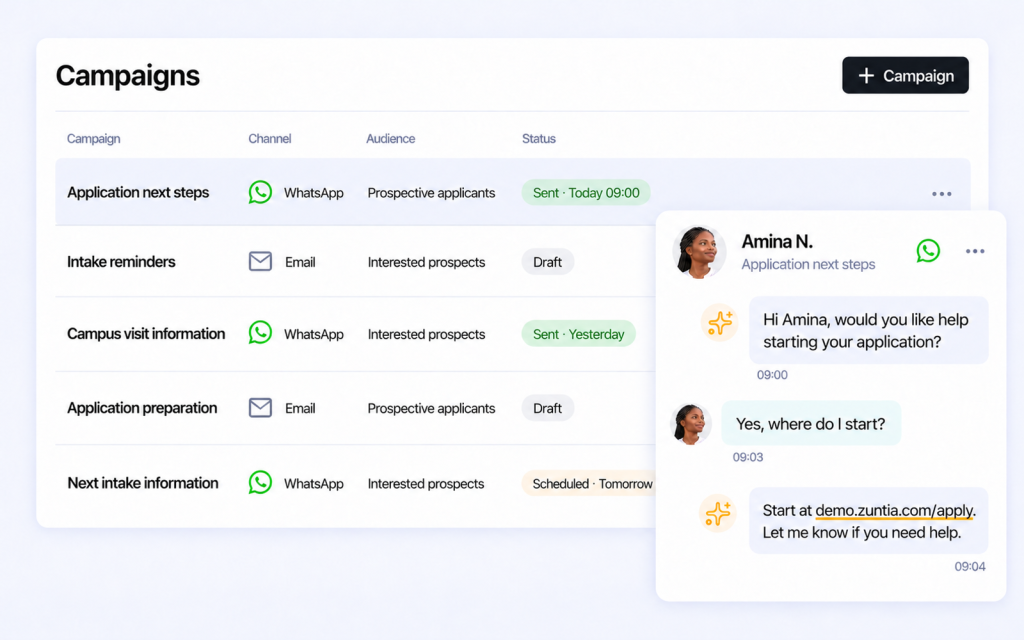Click the Draft badge in Intake reminders row
This screenshot has height=640, width=1024.
coord(547,262)
